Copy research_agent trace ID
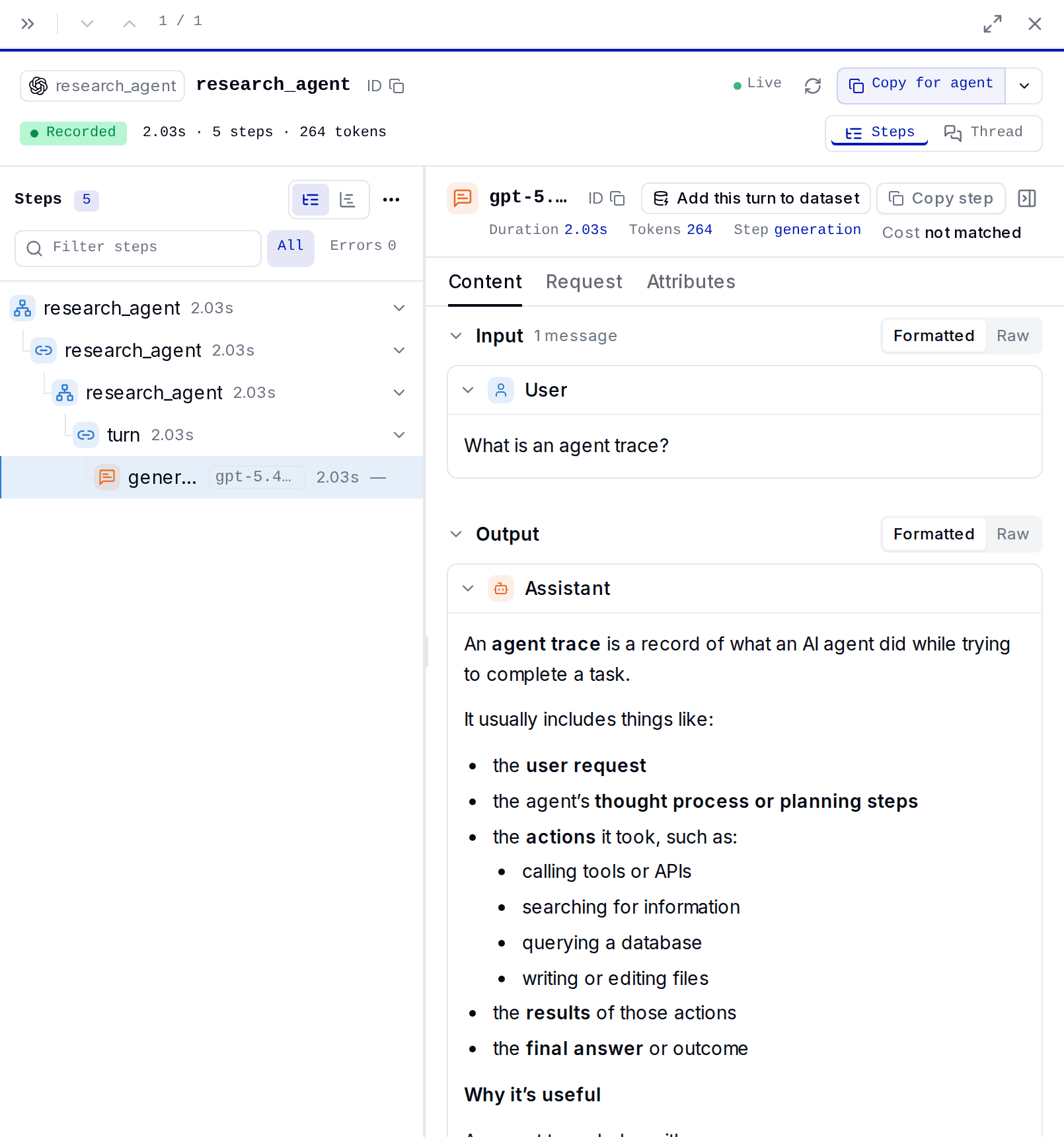The height and width of the screenshot is (1137, 1064). point(397,86)
